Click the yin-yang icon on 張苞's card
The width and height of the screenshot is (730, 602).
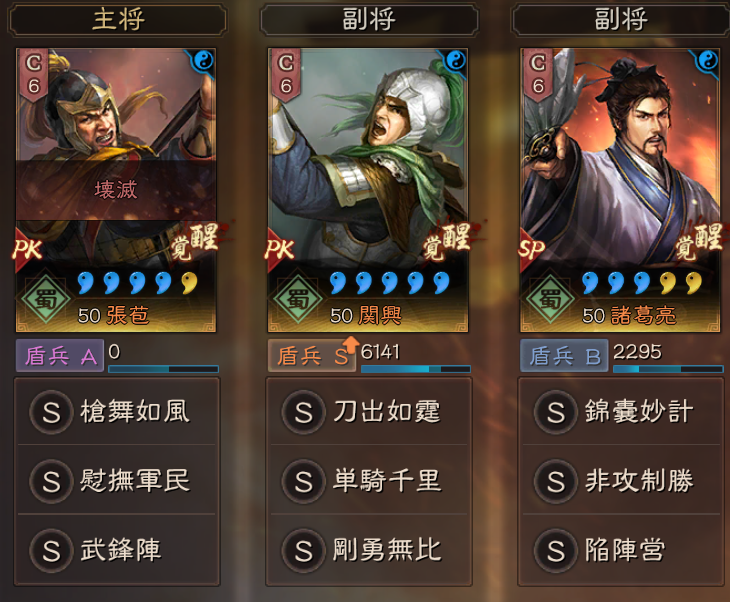pos(203,60)
